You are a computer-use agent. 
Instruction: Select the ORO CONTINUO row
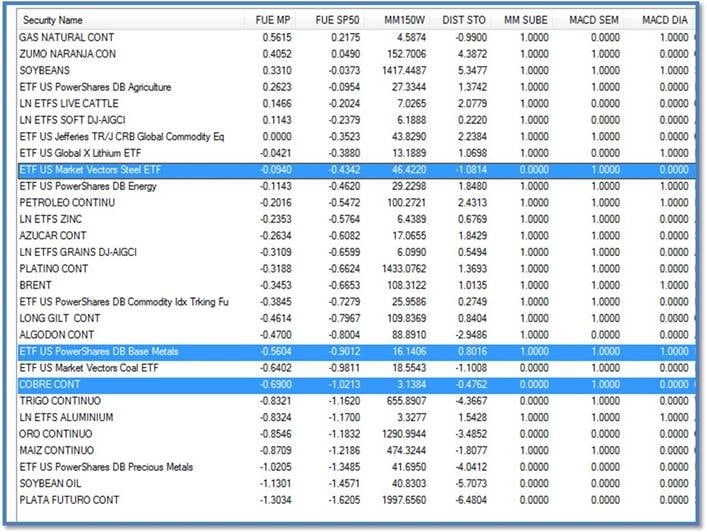[x=356, y=434]
